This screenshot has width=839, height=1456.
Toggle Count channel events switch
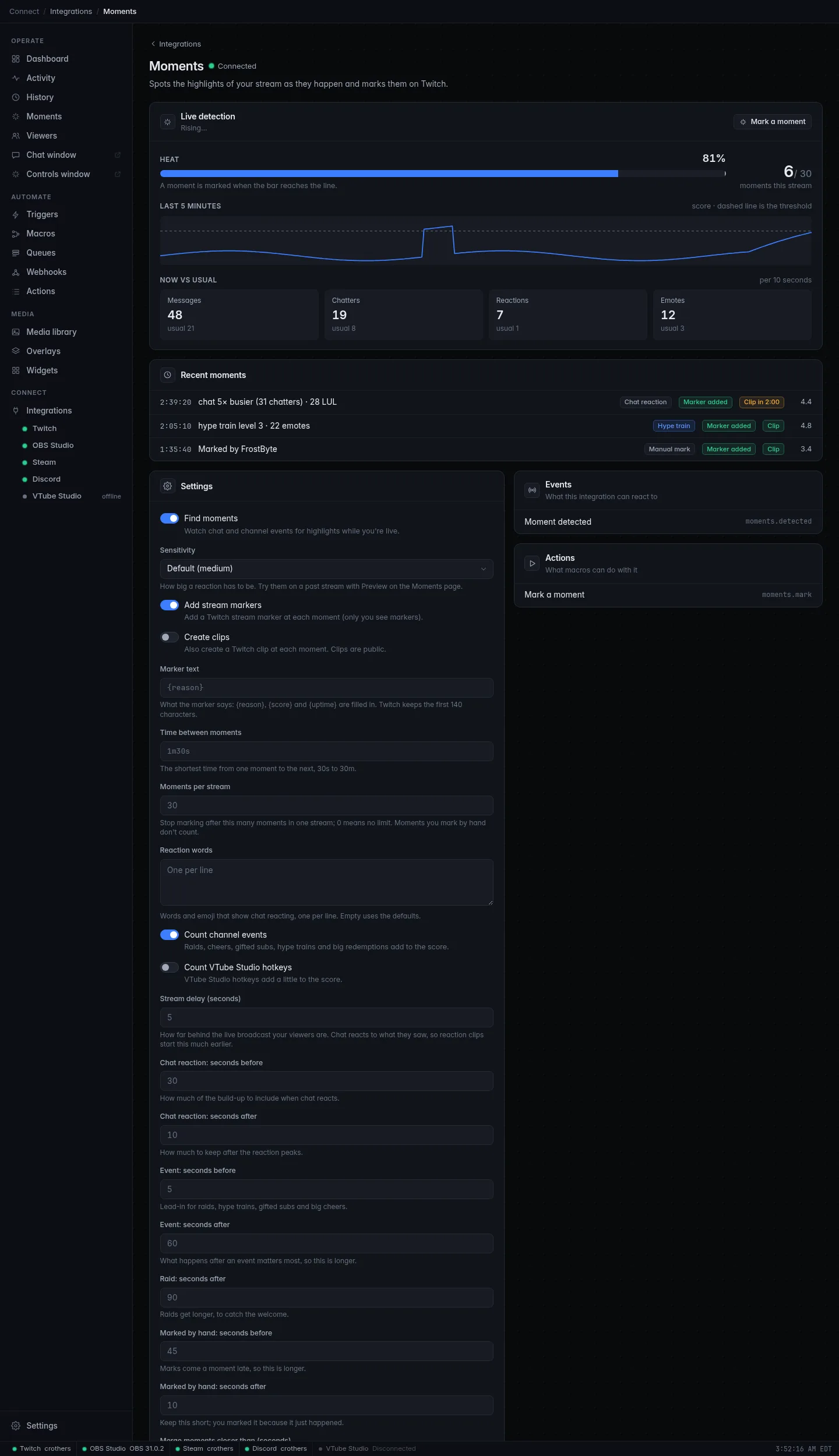170,935
